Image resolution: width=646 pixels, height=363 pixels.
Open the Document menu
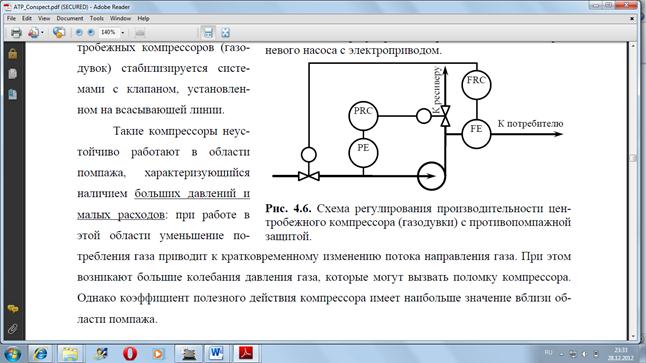(70, 19)
